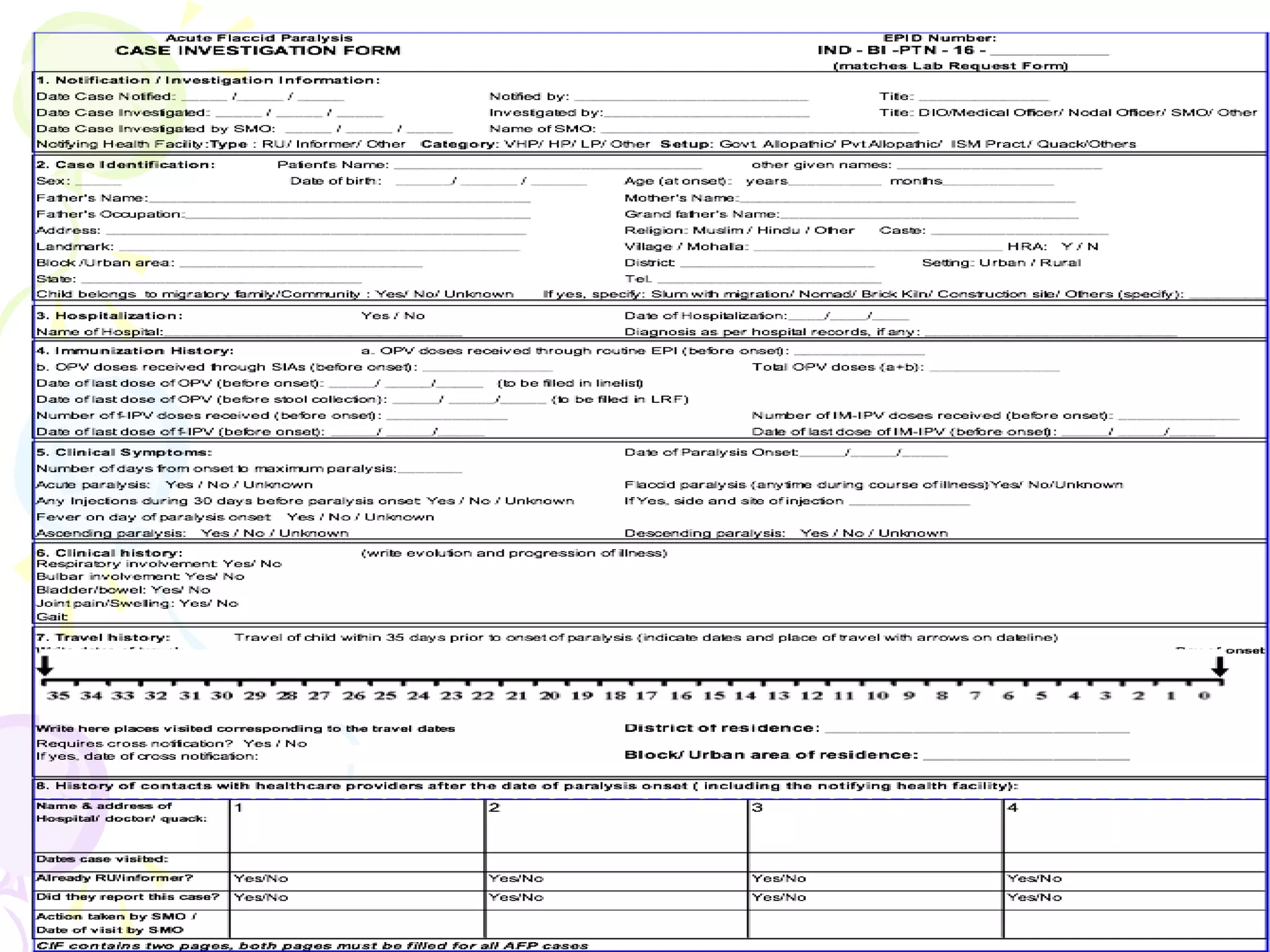Click Yes/No under column 1 Already RU/informer
This screenshot has width=1270, height=952.
coord(261,878)
